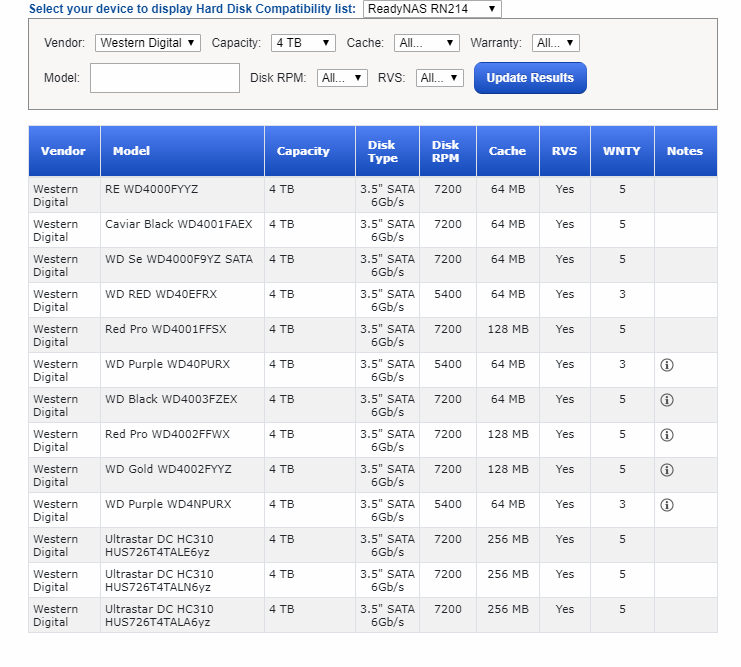Expand the Cache filter dropdown
The width and height of the screenshot is (741, 667).
click(x=426, y=43)
